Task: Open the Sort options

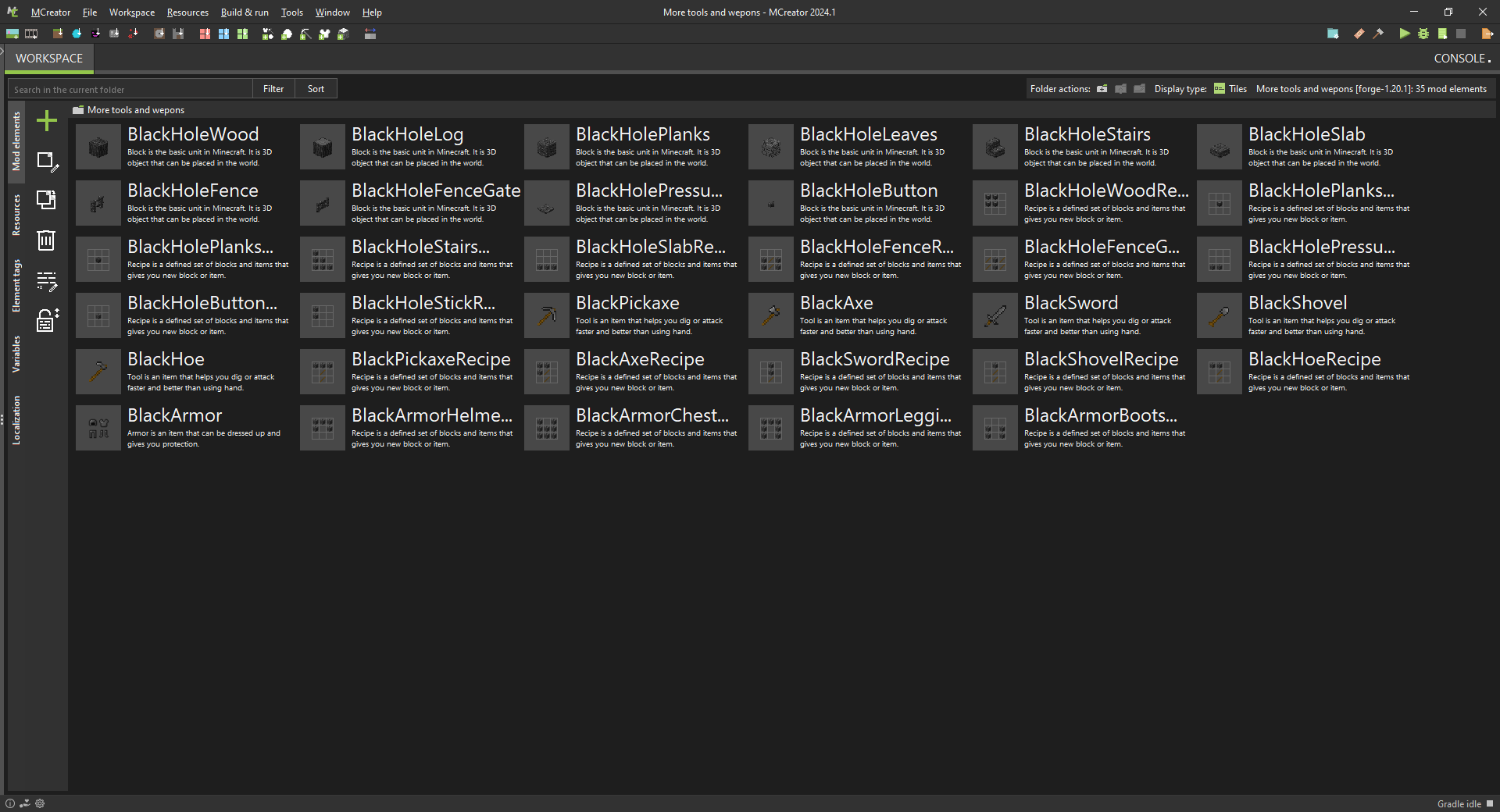Action: pos(316,88)
